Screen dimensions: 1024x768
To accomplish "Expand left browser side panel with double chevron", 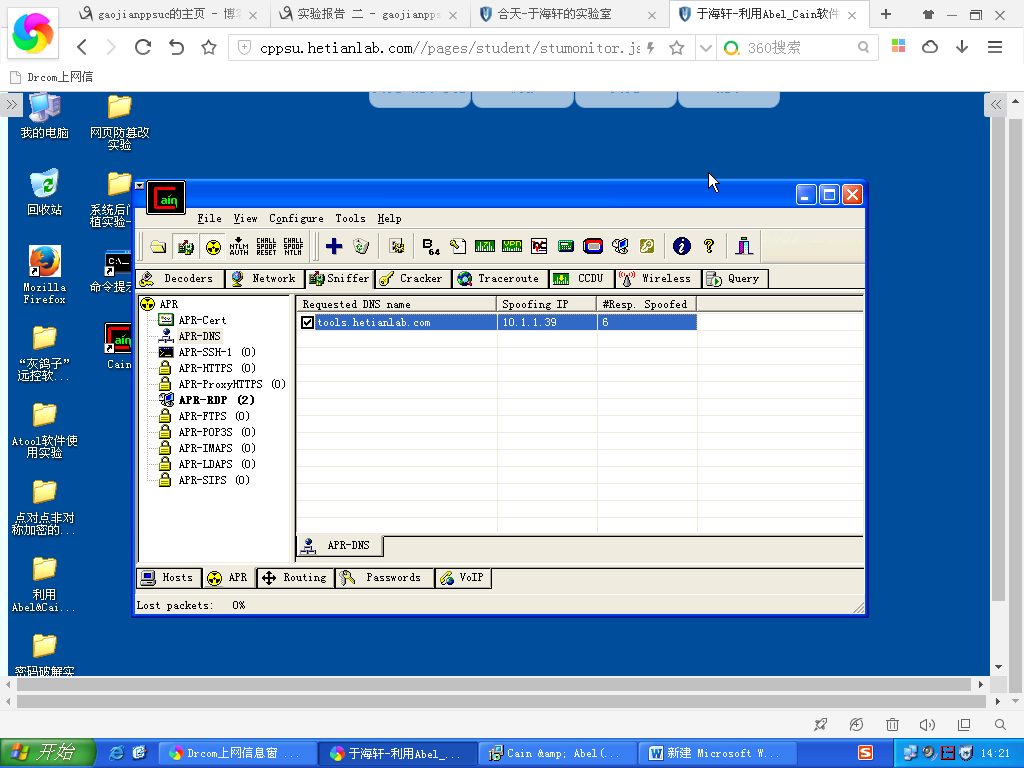I will (x=12, y=104).
